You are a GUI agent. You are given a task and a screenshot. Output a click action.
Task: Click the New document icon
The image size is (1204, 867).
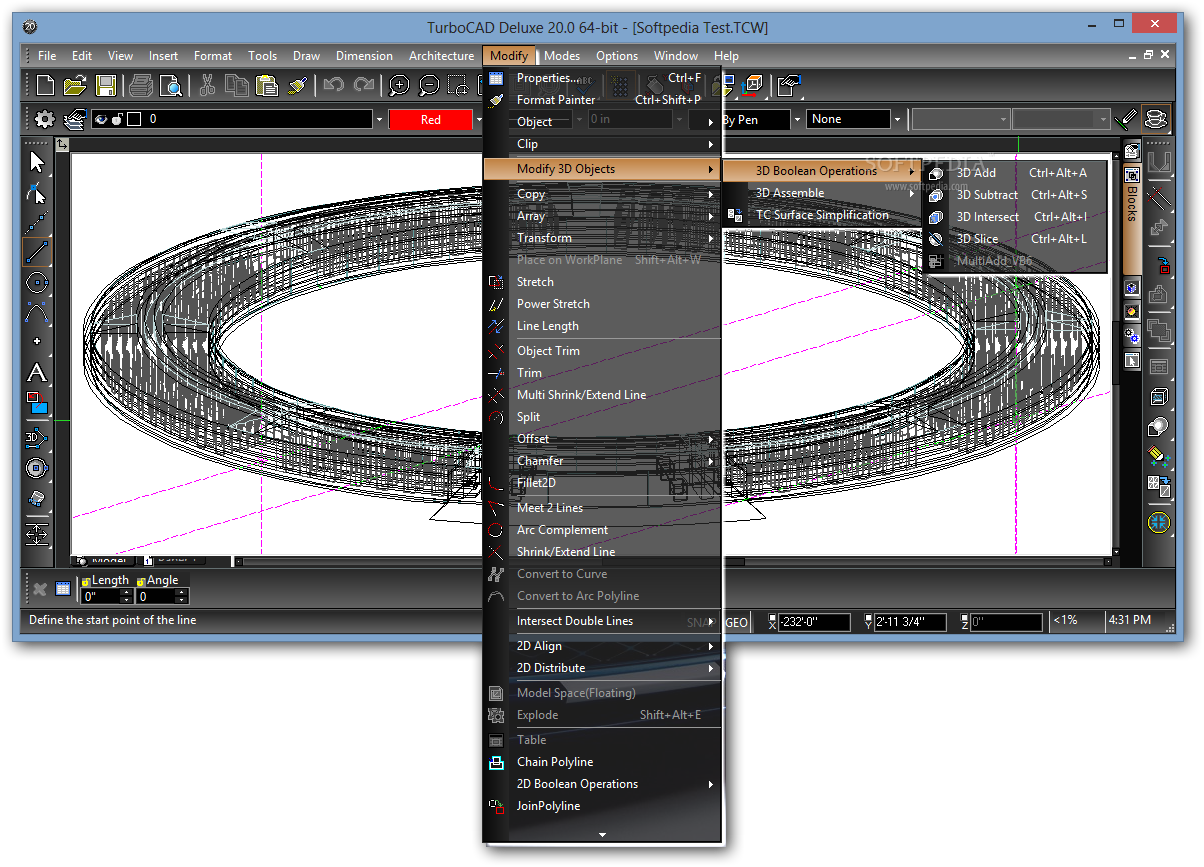[x=46, y=85]
